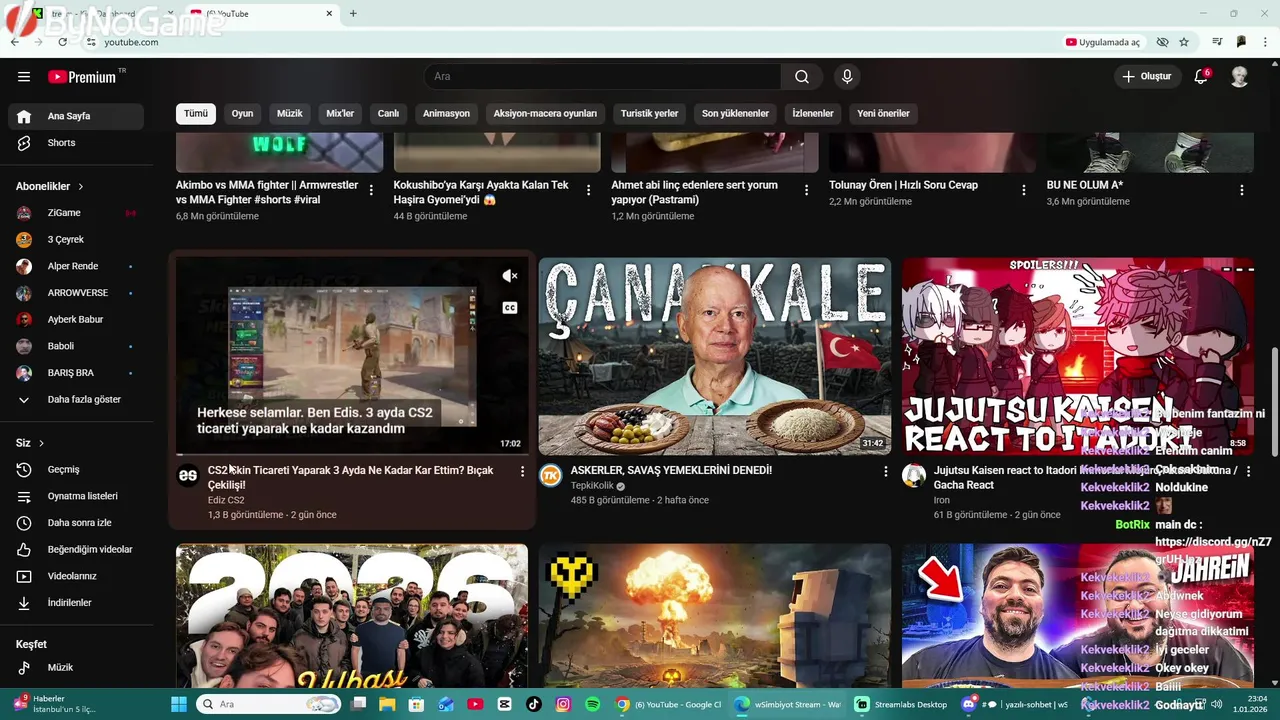
Task: Click in the YouTube Ara search field
Action: [x=603, y=77]
